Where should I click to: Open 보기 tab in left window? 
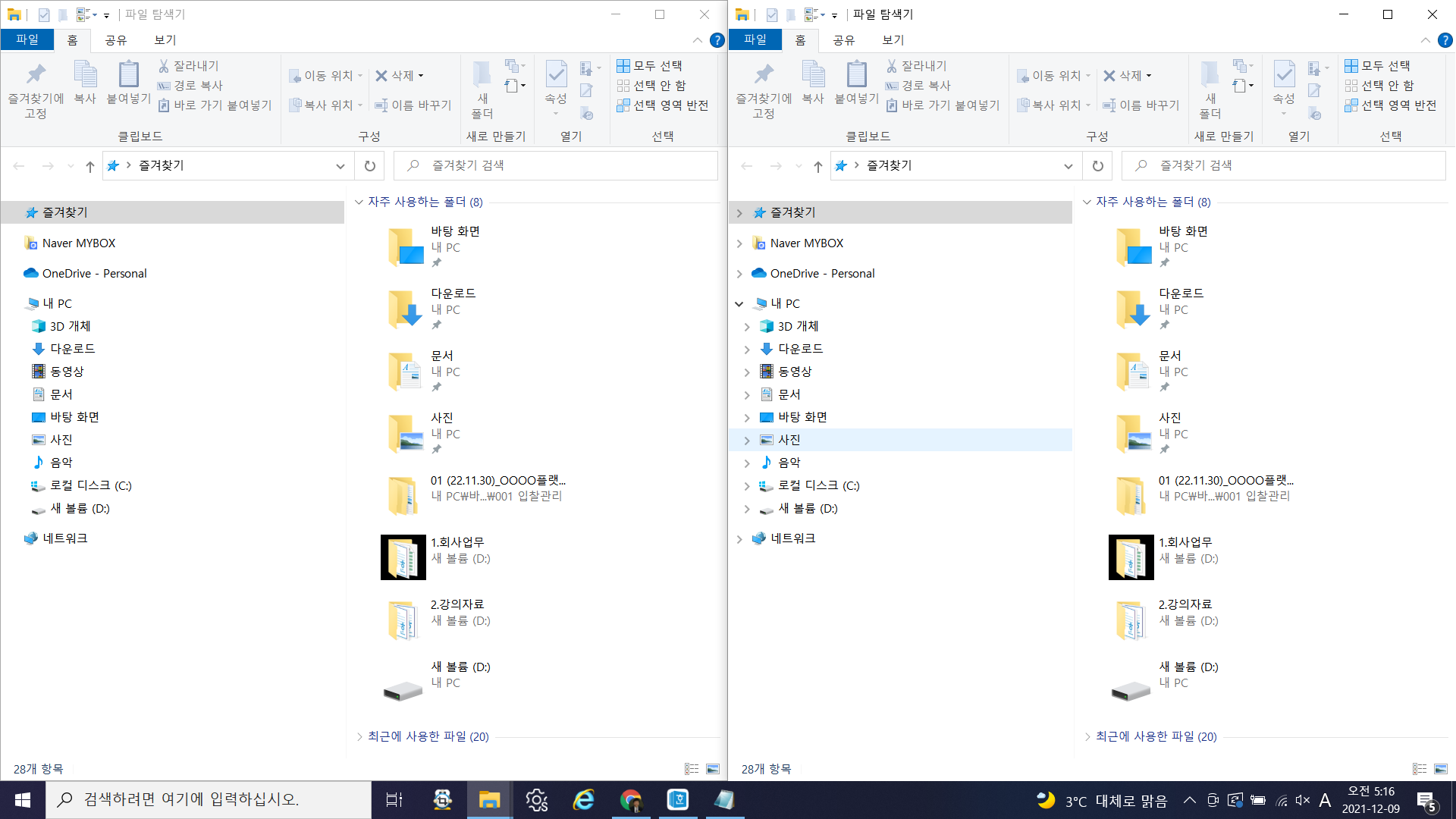(x=165, y=40)
